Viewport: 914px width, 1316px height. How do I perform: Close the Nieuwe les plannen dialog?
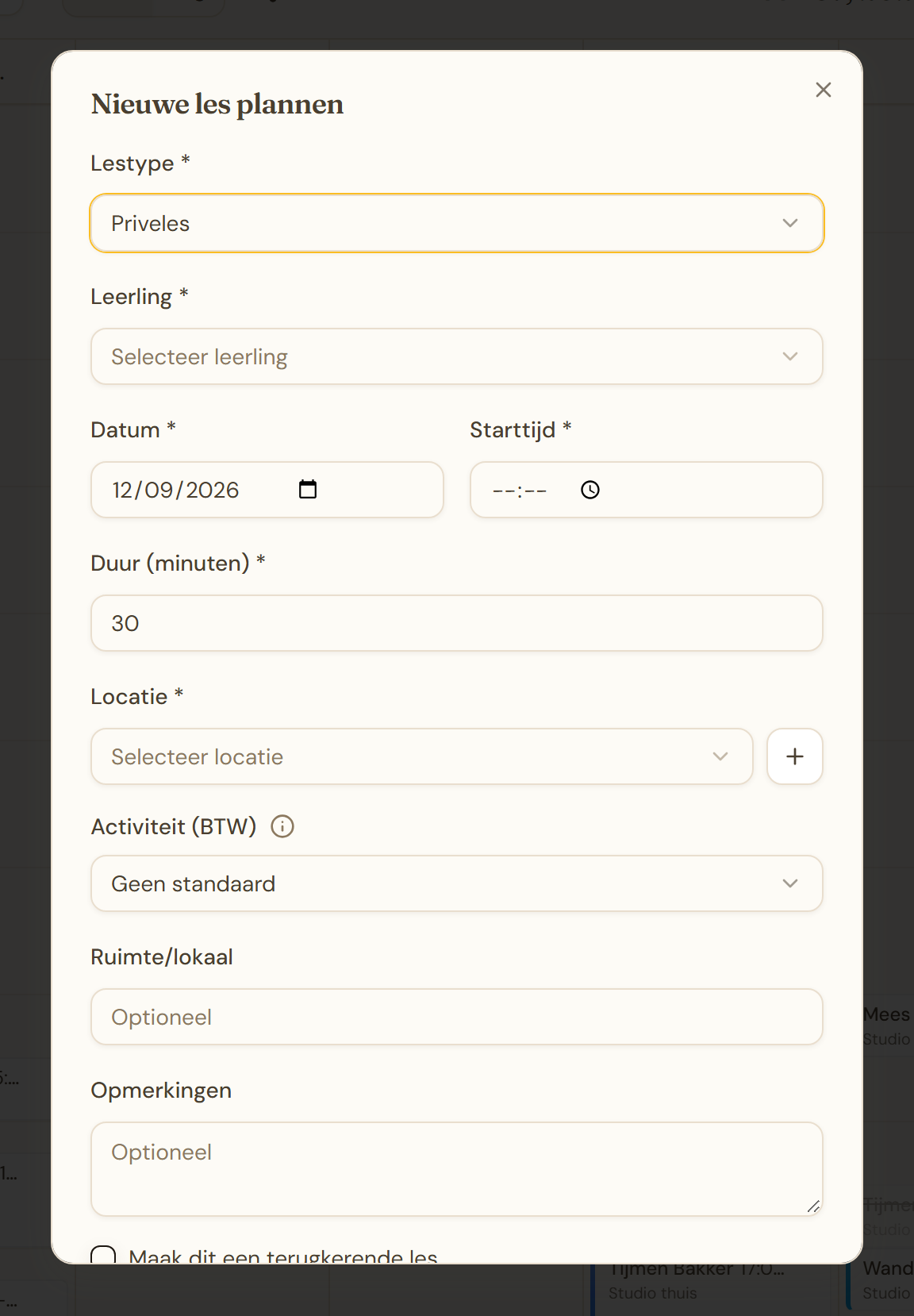824,90
